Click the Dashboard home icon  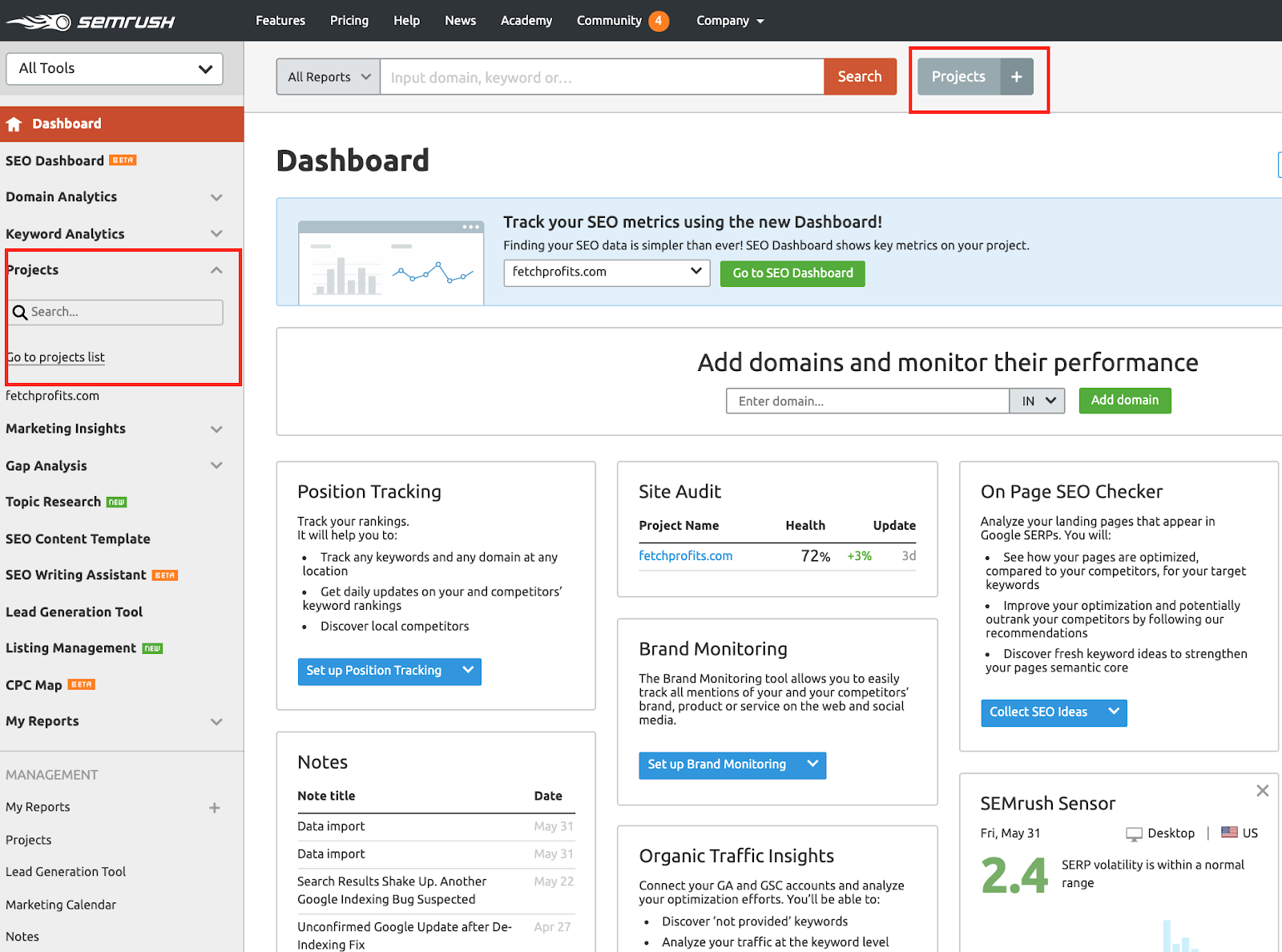pyautogui.click(x=14, y=124)
